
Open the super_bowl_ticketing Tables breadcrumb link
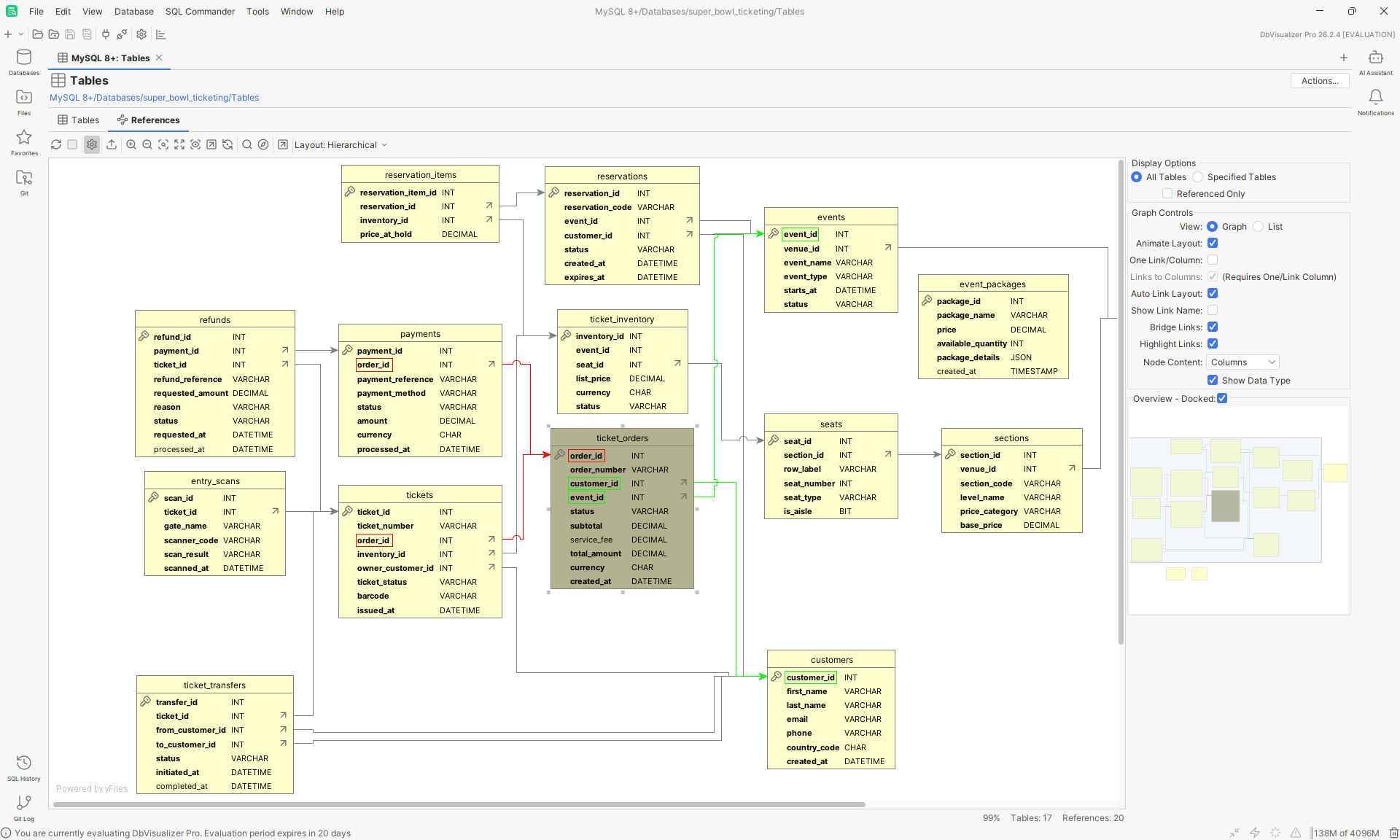pos(154,98)
